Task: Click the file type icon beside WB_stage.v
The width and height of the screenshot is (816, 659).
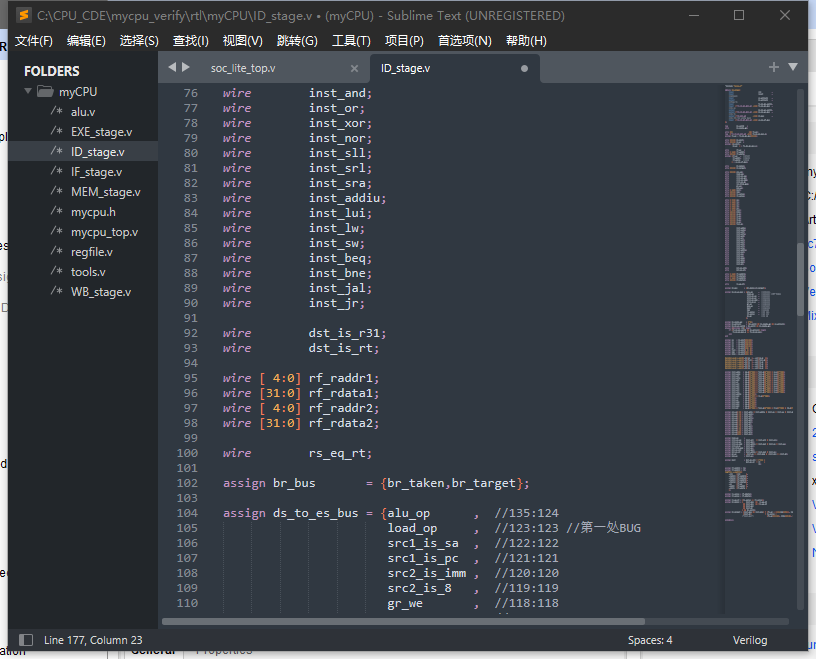Action: (x=57, y=292)
